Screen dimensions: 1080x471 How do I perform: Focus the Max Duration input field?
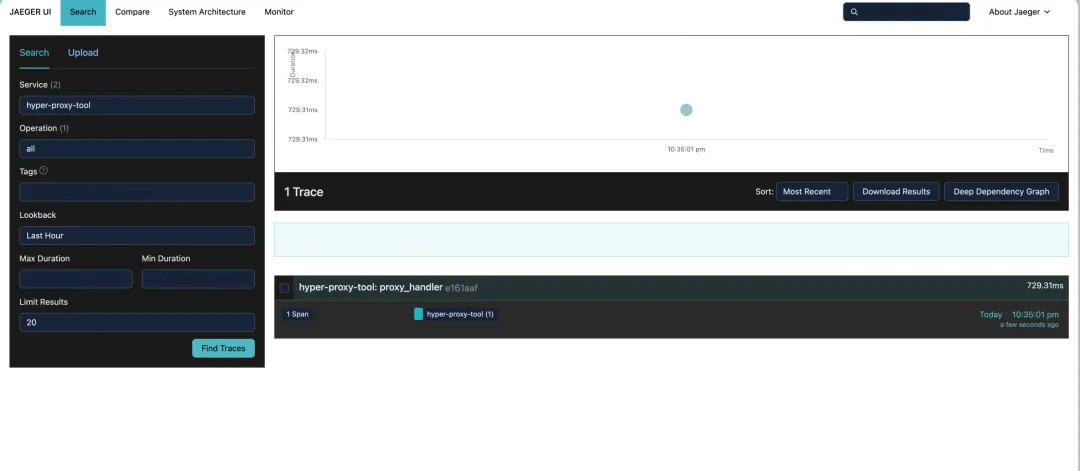76,279
